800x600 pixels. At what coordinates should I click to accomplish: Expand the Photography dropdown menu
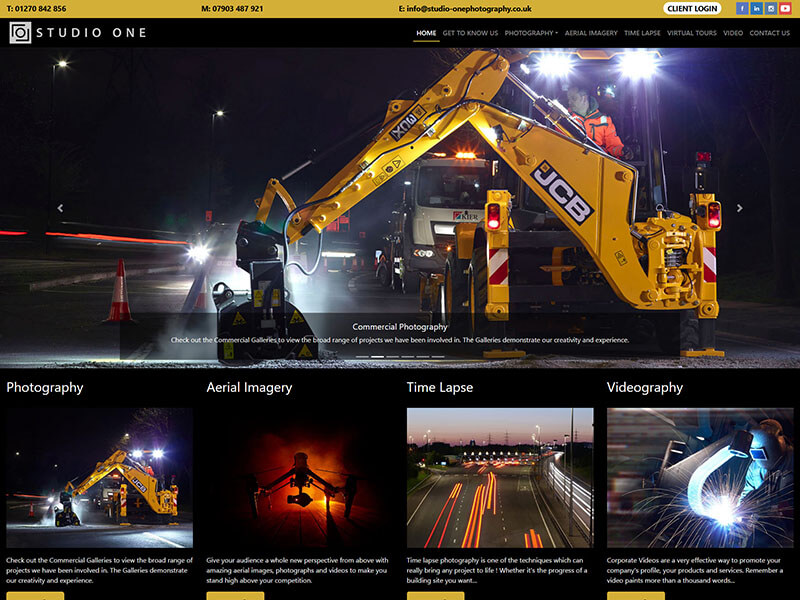click(531, 33)
